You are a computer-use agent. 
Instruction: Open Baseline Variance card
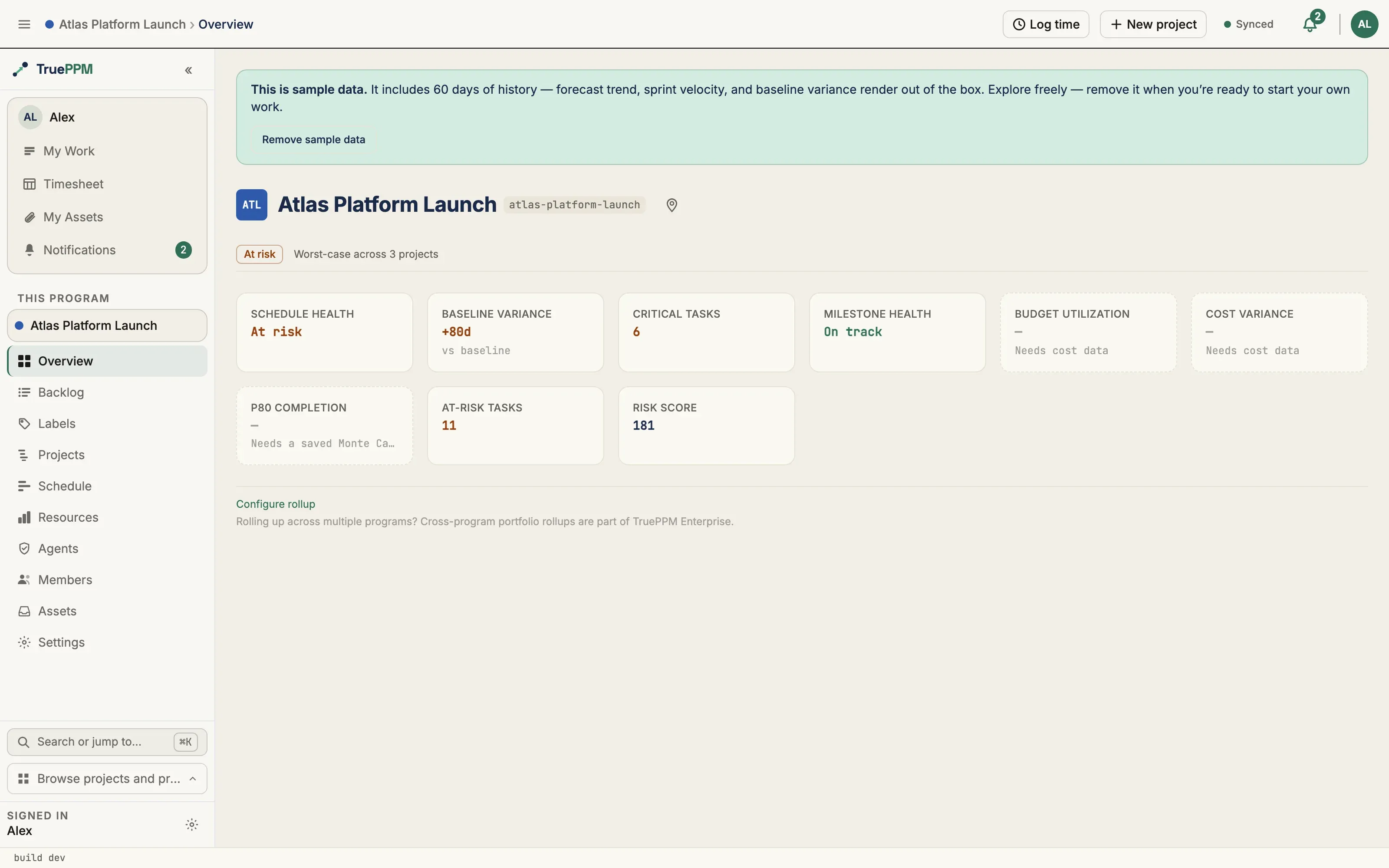pyautogui.click(x=515, y=332)
